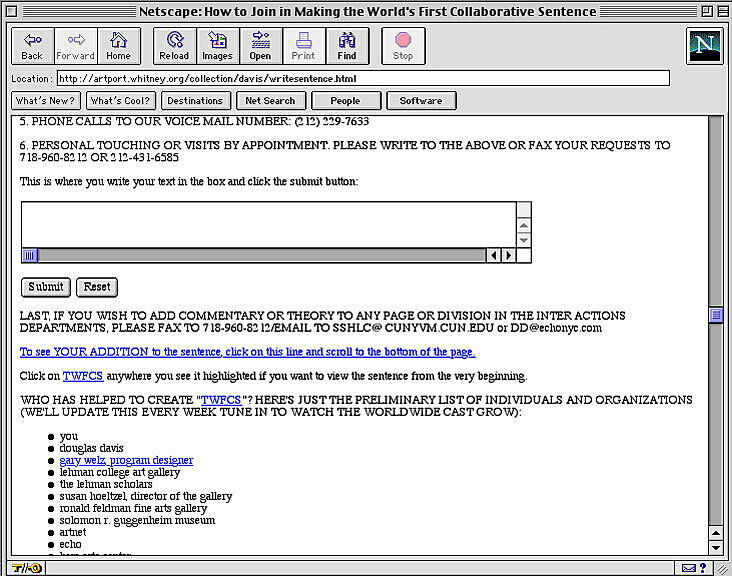This screenshot has height=576, width=732.
Task: Click the Destinations directory button
Action: [x=194, y=101]
